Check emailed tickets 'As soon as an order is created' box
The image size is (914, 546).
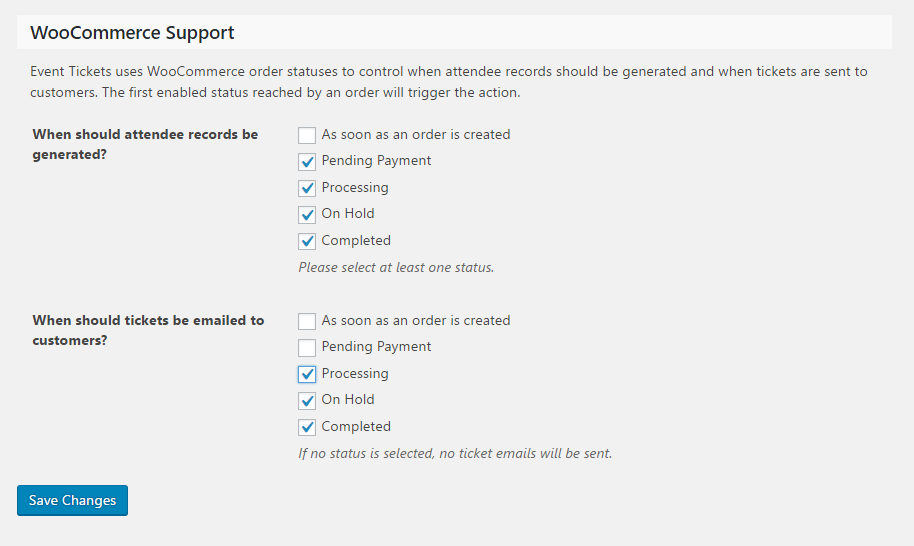[x=307, y=321]
